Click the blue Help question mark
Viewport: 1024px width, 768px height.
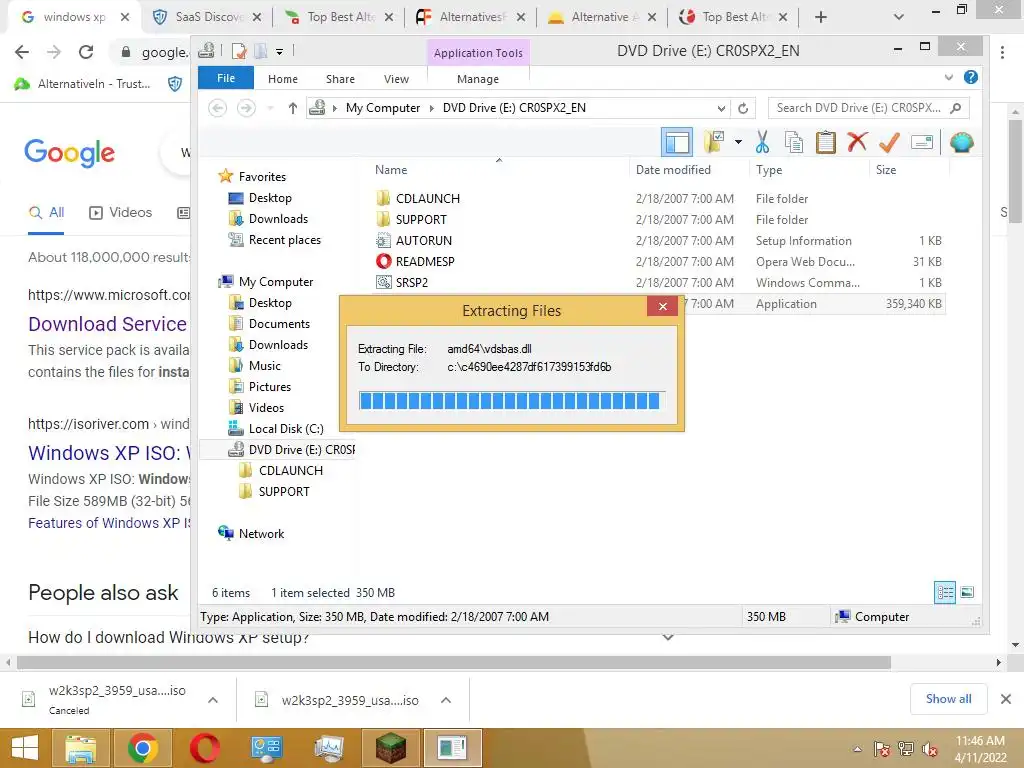pos(971,78)
